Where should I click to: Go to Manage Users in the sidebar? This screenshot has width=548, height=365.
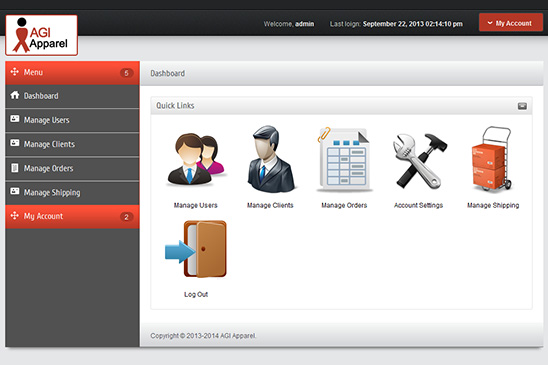(x=72, y=120)
